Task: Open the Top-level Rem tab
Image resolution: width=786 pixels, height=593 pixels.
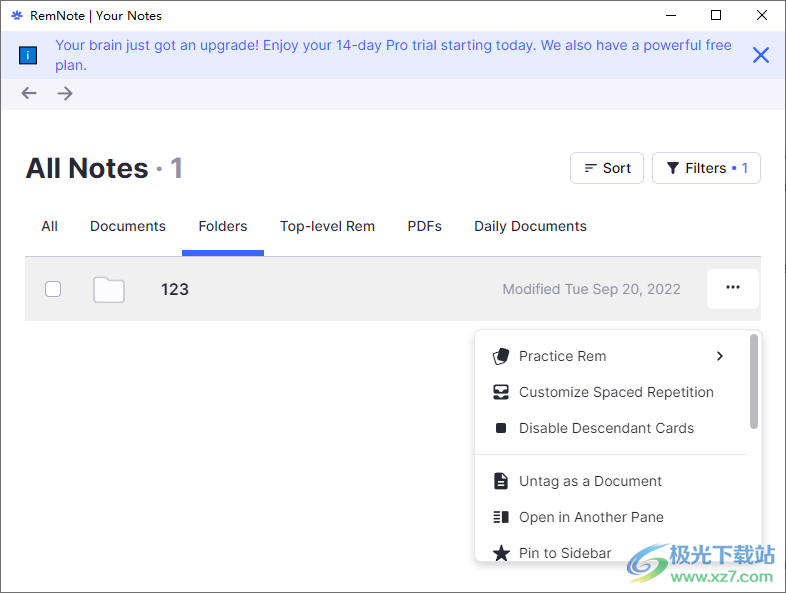Action: (327, 226)
